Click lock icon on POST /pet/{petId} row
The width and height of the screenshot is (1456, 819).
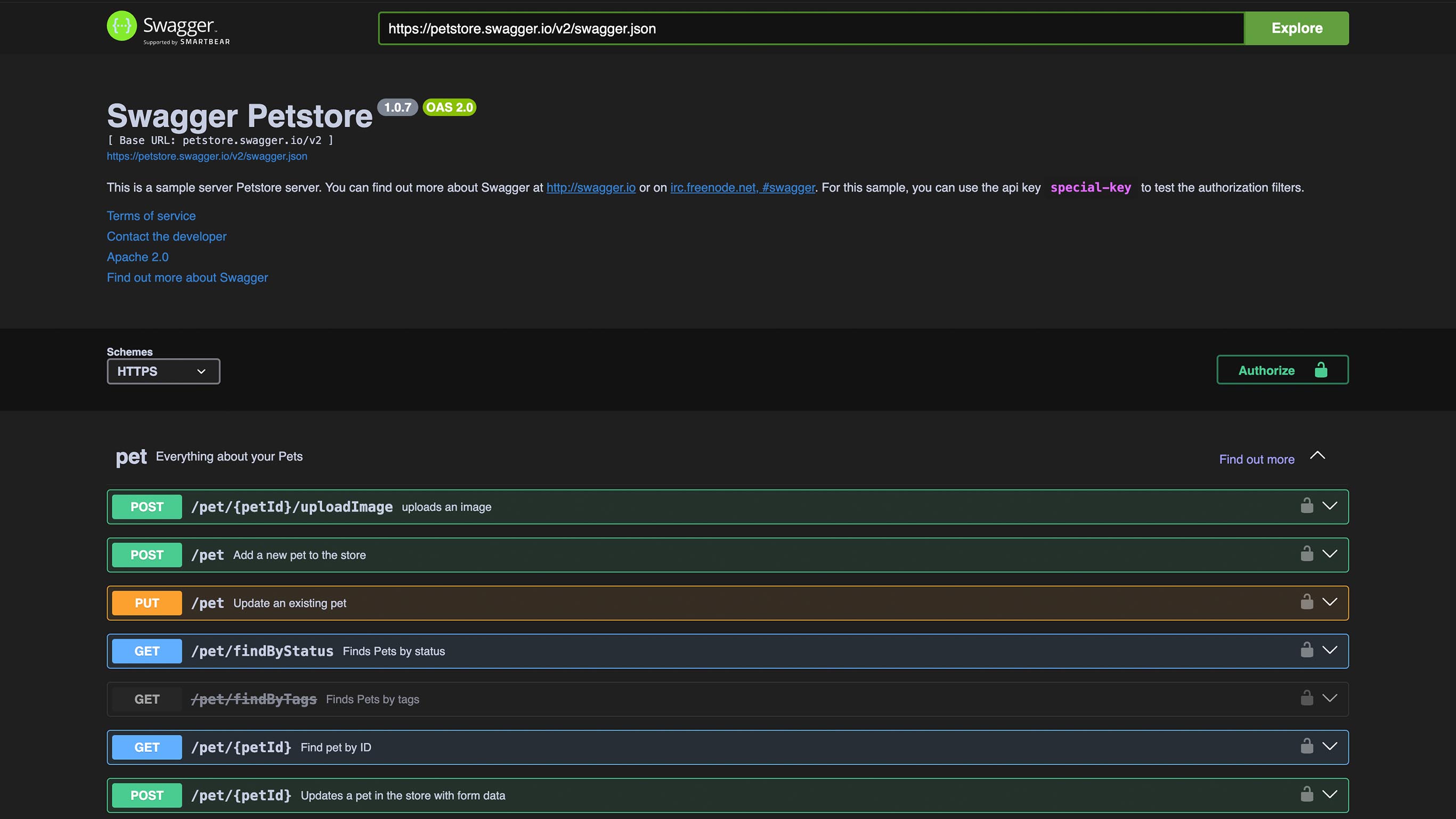pyautogui.click(x=1306, y=794)
